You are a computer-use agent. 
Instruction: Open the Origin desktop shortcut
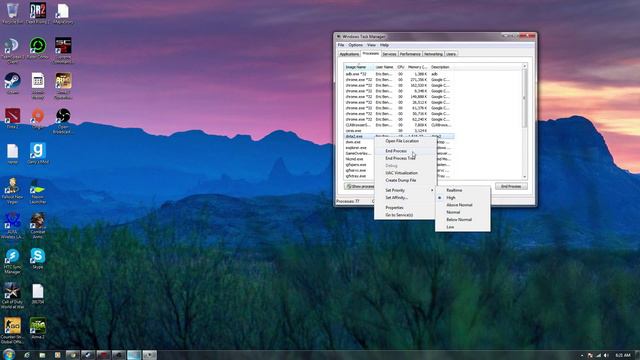tap(38, 118)
